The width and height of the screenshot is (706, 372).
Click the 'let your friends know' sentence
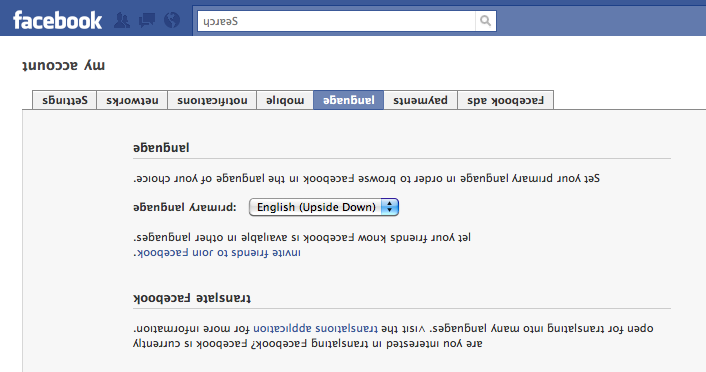[302, 237]
